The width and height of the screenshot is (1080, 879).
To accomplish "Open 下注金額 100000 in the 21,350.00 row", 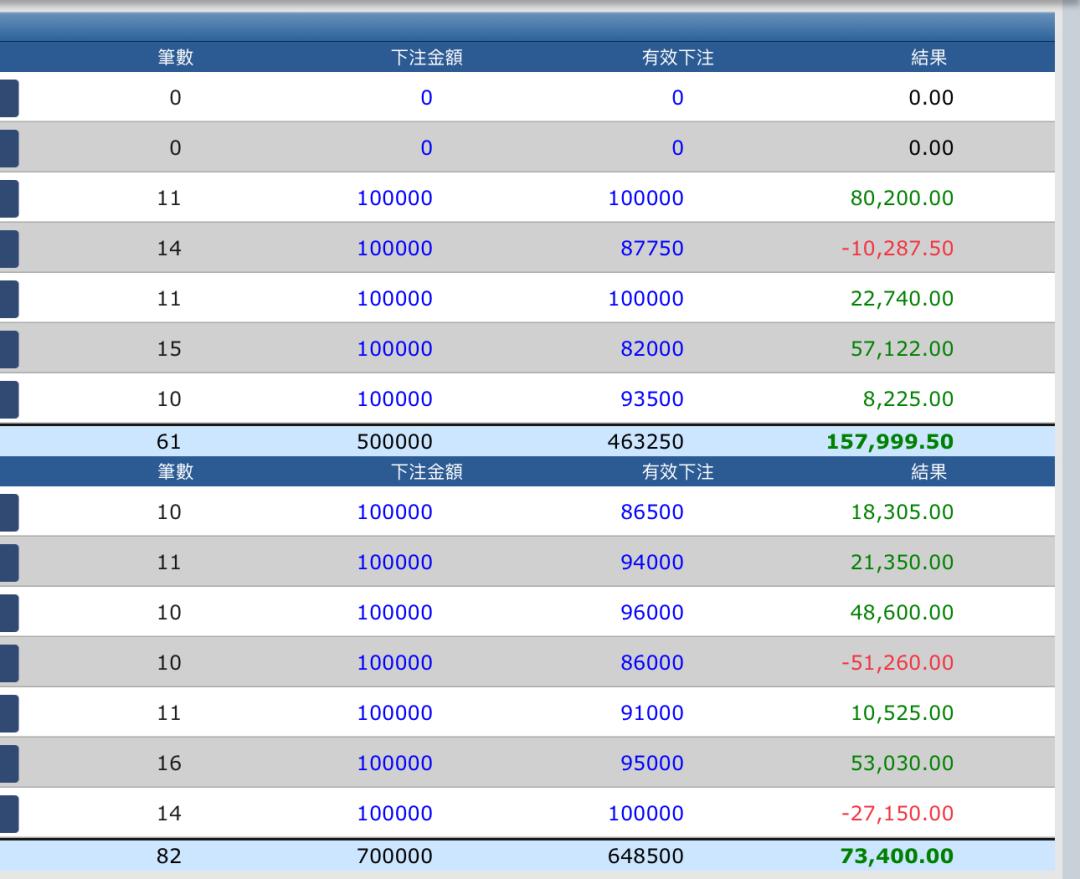I will coord(395,562).
